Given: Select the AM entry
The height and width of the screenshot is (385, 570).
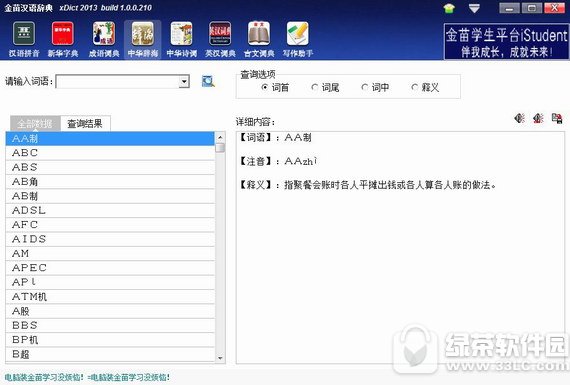Looking at the screenshot, I should click(x=110, y=253).
